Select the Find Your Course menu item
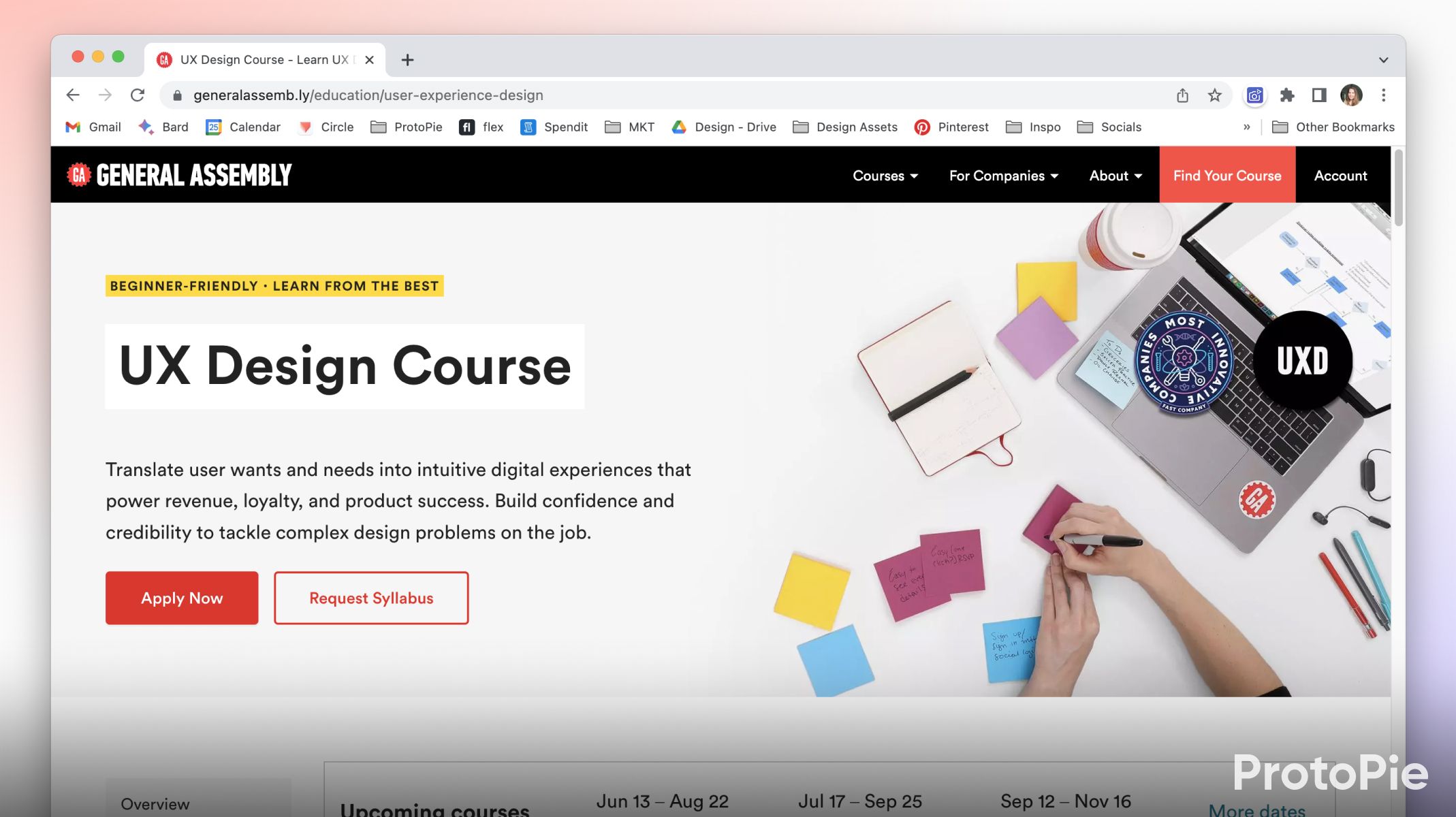The image size is (1456, 817). click(1227, 175)
